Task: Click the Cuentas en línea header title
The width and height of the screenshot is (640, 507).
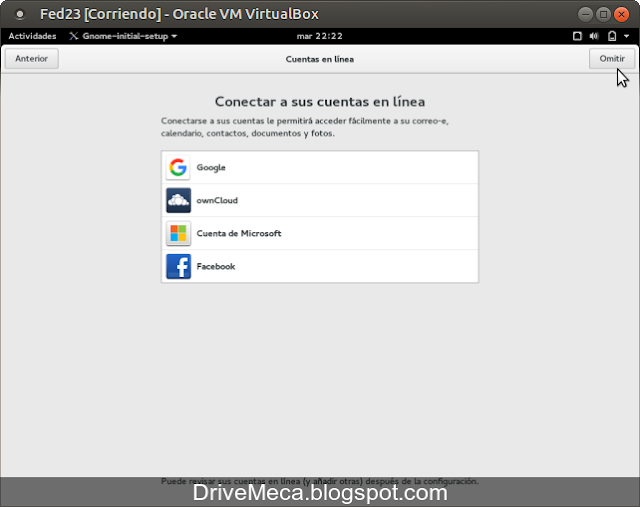Action: 320,59
